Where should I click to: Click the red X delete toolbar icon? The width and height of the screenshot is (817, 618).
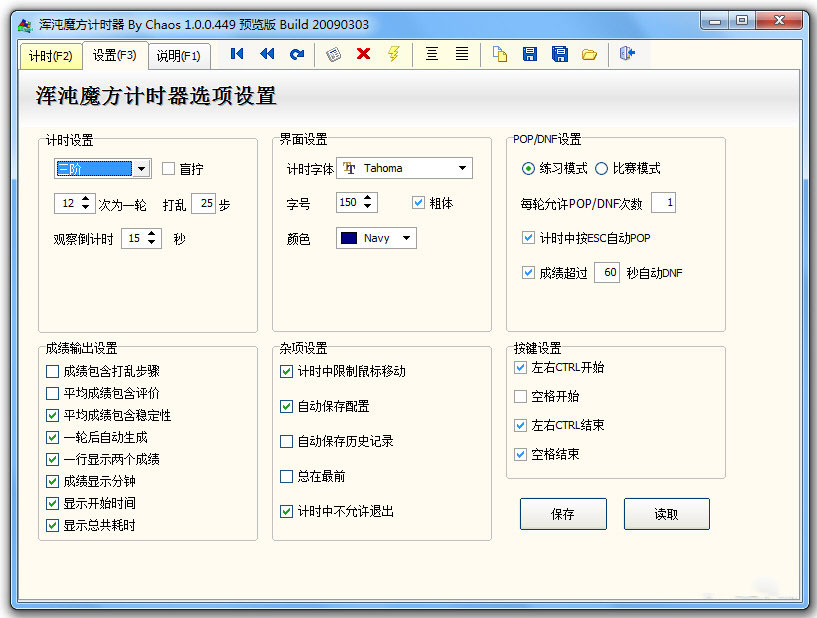pyautogui.click(x=363, y=54)
